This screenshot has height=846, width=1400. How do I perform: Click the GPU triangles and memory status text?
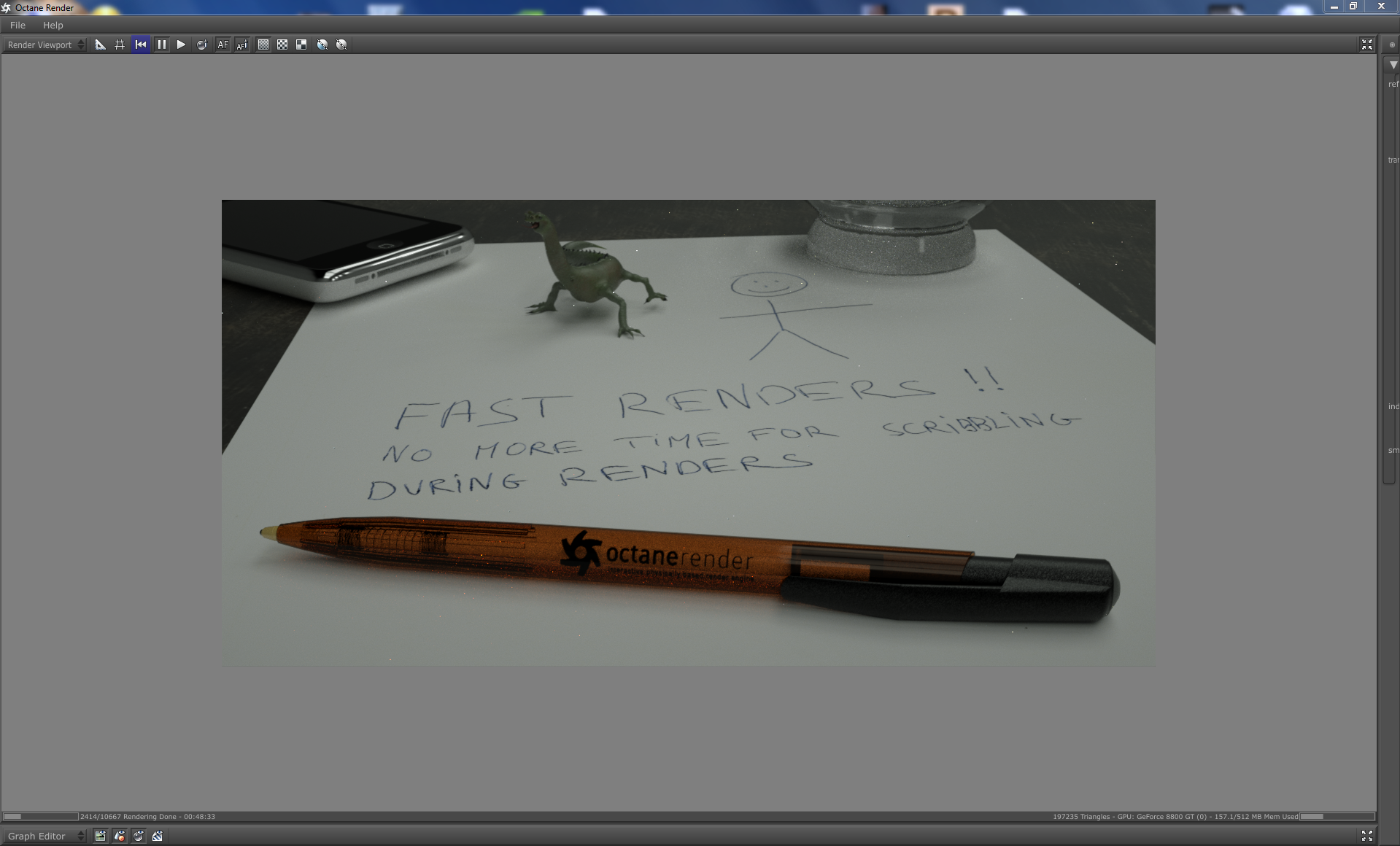pyautogui.click(x=1175, y=817)
